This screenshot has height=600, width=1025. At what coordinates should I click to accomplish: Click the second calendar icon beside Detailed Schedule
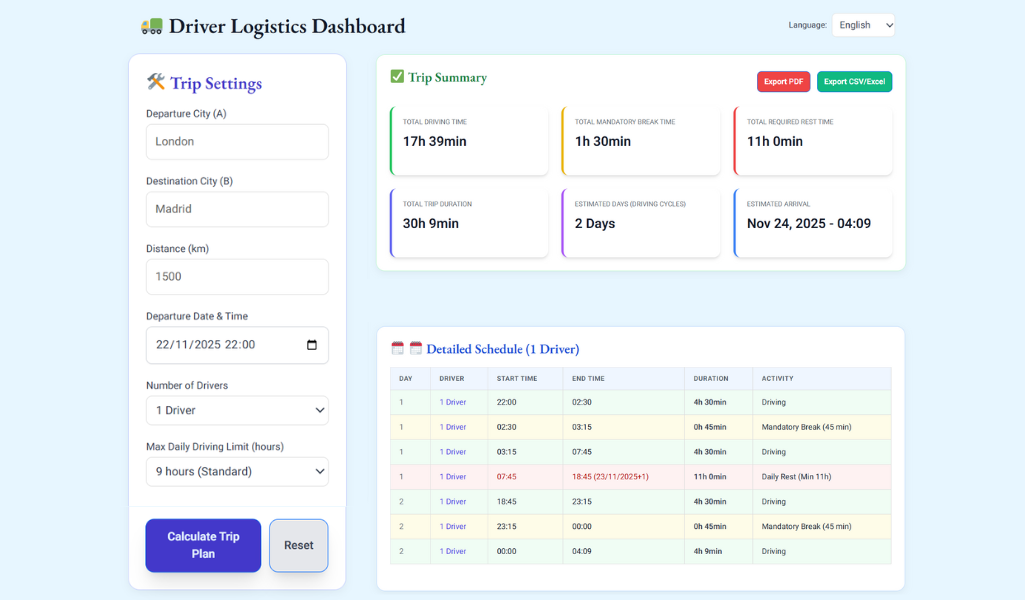point(415,348)
